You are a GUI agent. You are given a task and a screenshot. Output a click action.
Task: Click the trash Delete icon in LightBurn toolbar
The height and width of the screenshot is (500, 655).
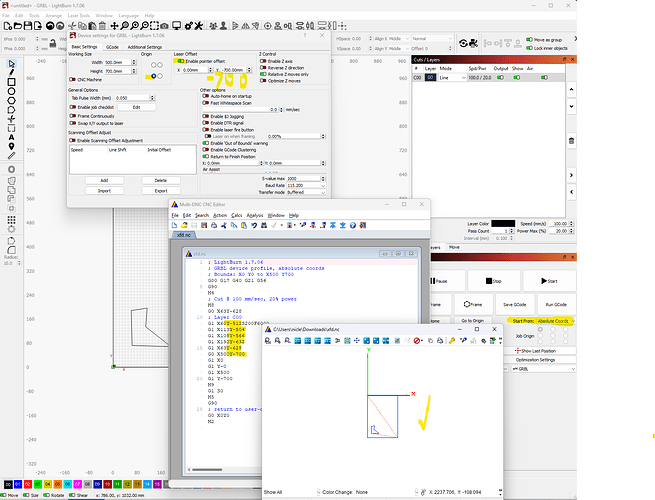[103, 26]
